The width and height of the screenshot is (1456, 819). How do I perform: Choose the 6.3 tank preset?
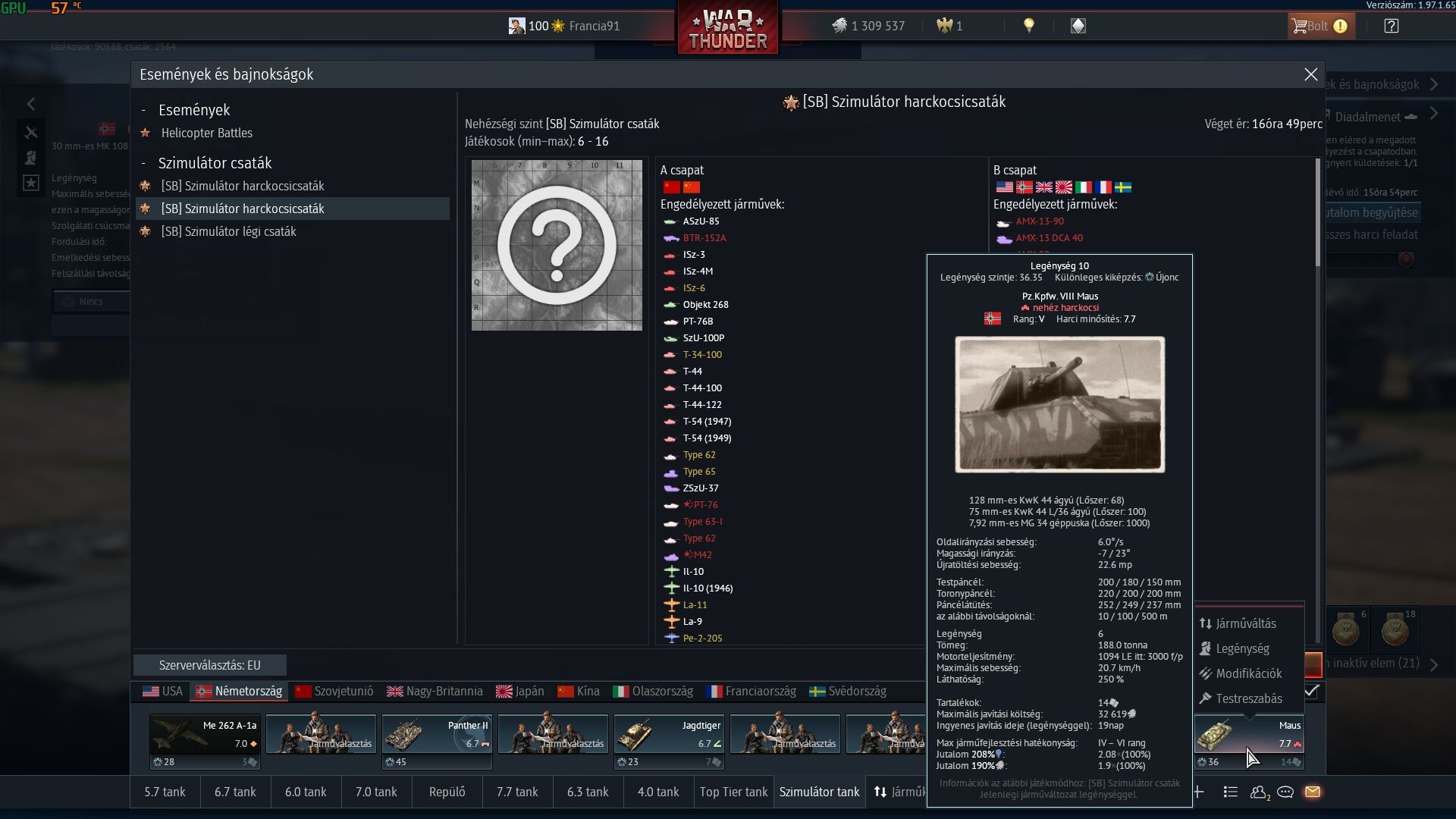[588, 792]
